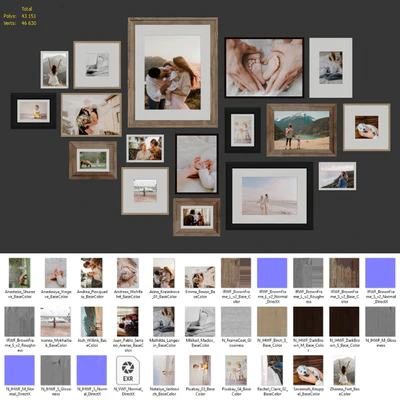Image resolution: width=400 pixels, height=400 pixels.
Task: Select the N_IHWF_M_Normal_DirectX purple normal map
Action: 19,370
